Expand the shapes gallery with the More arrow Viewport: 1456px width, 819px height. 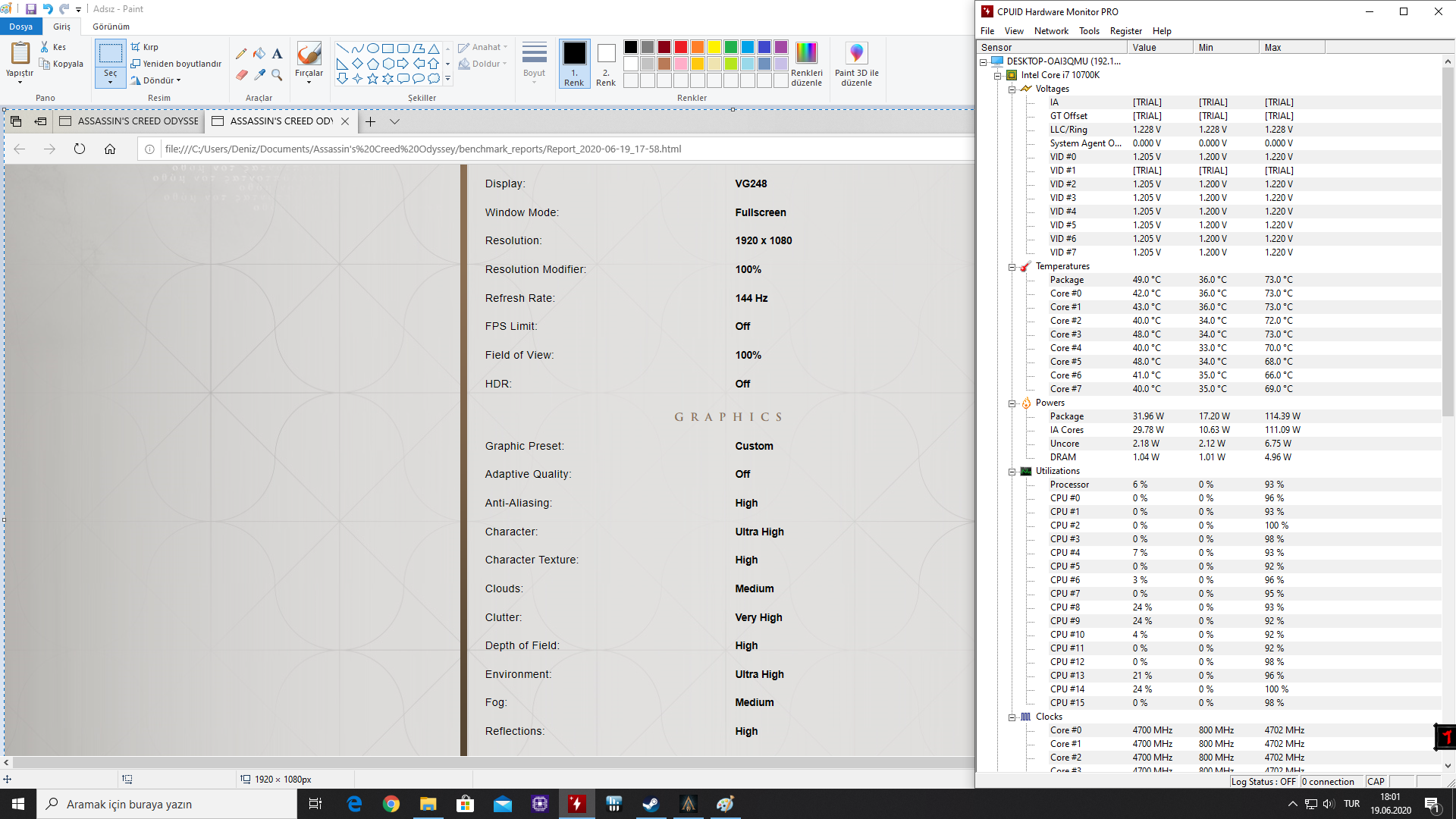447,78
